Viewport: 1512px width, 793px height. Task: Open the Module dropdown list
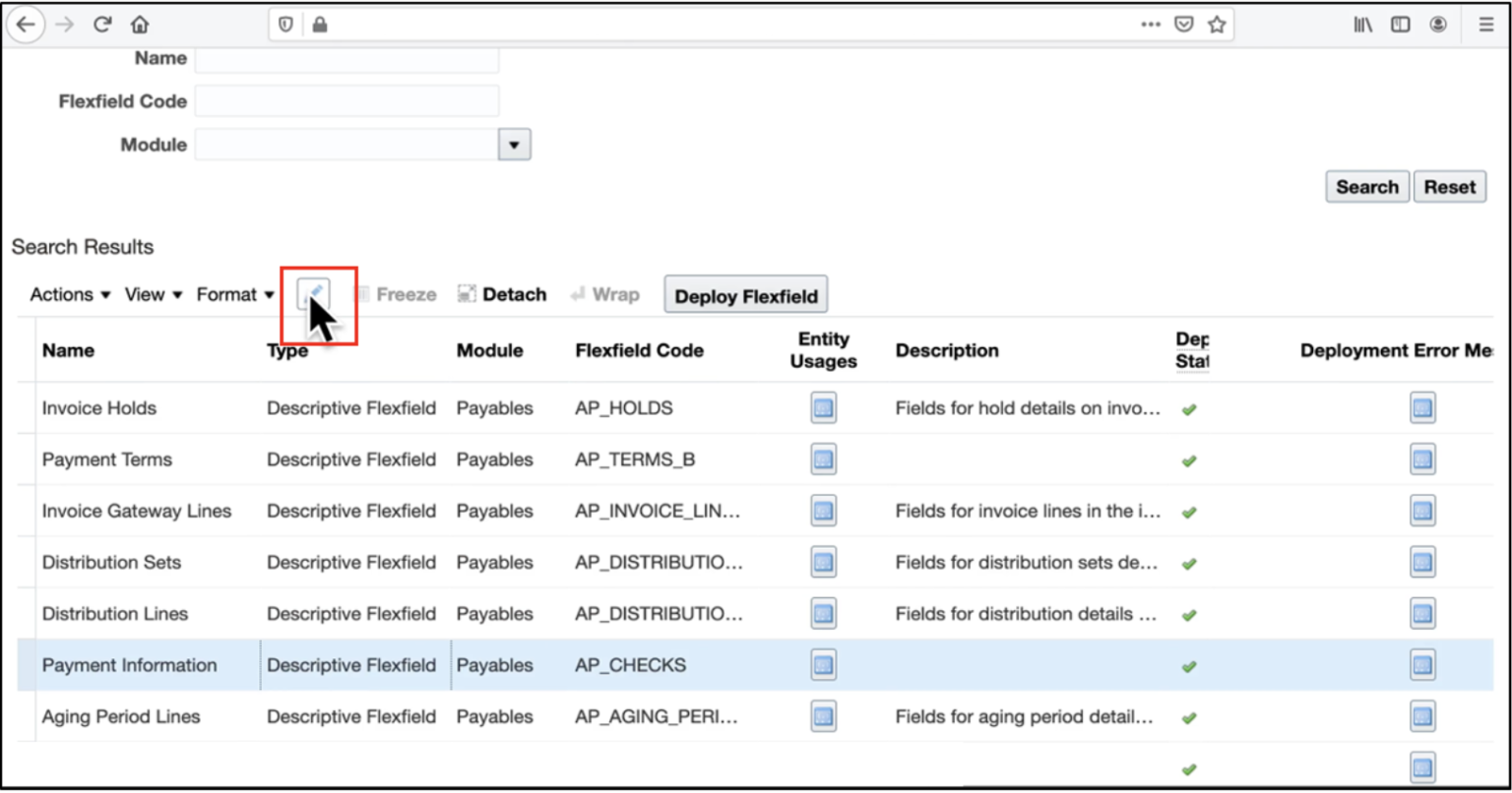coord(514,144)
